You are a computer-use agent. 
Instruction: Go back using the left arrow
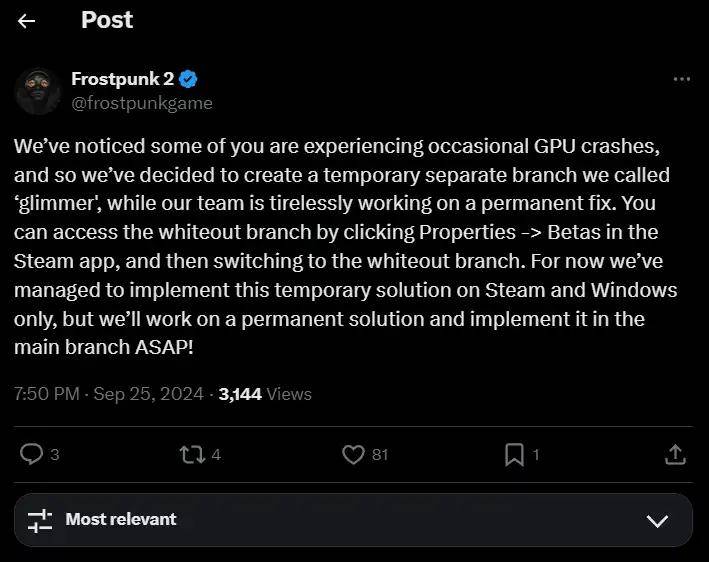click(x=26, y=21)
